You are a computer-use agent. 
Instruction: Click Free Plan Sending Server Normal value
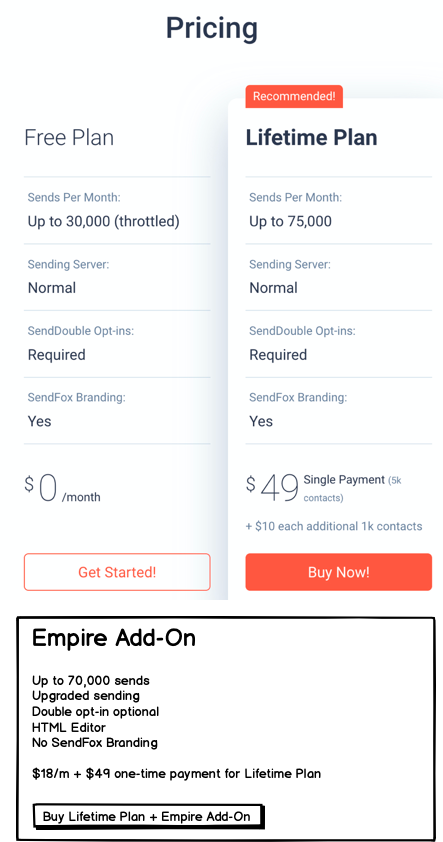click(x=52, y=288)
